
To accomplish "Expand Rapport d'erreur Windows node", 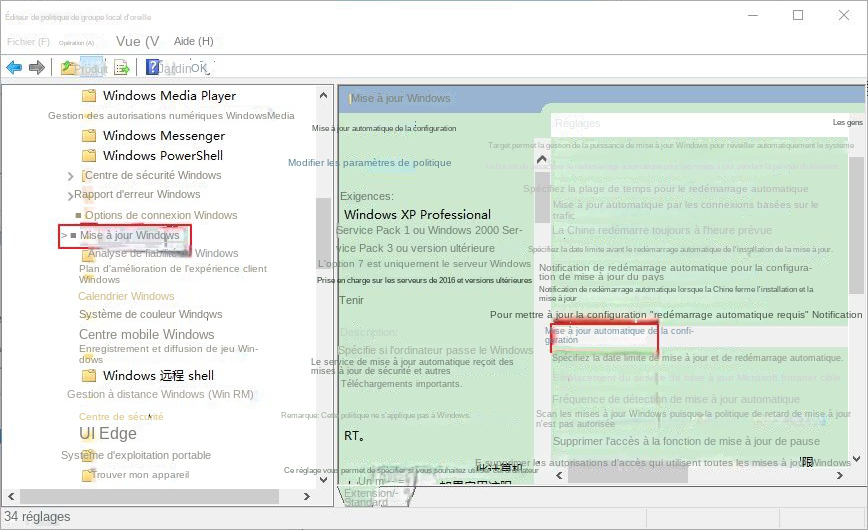I will coord(70,195).
